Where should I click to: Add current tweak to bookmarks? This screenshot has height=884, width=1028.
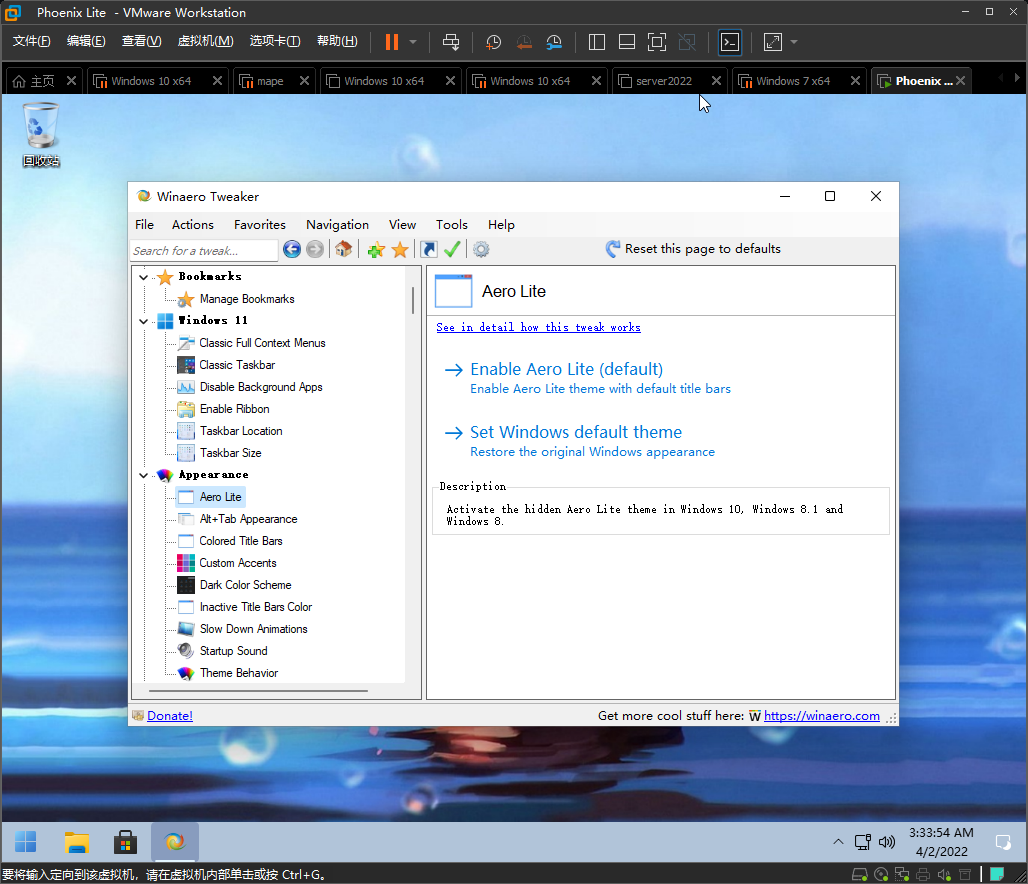coord(376,250)
